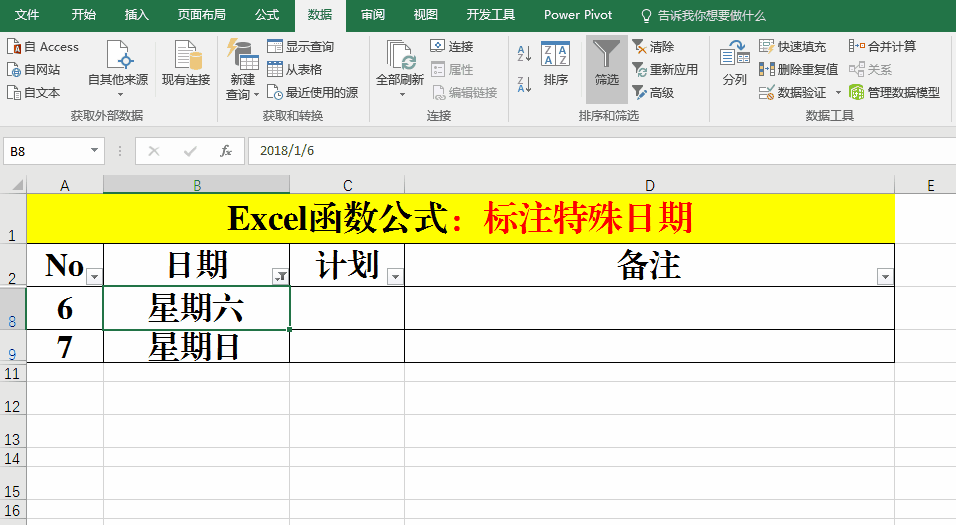This screenshot has height=525, width=956.
Task: Open existing connections (现有连接)
Action: 186,63
